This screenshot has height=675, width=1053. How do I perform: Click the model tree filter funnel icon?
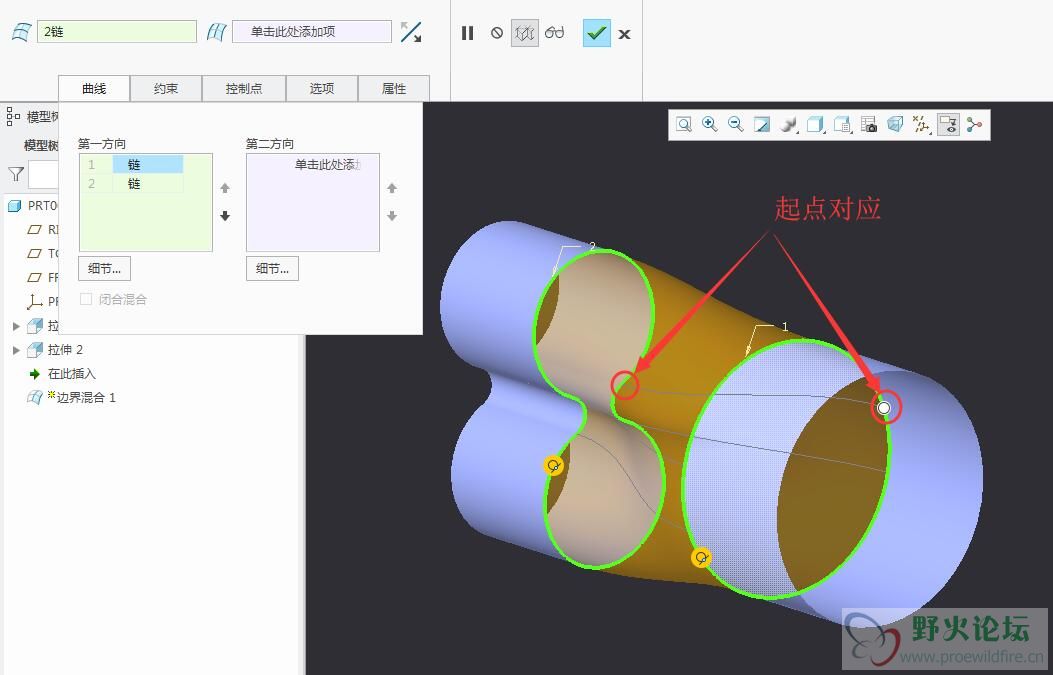pos(16,175)
